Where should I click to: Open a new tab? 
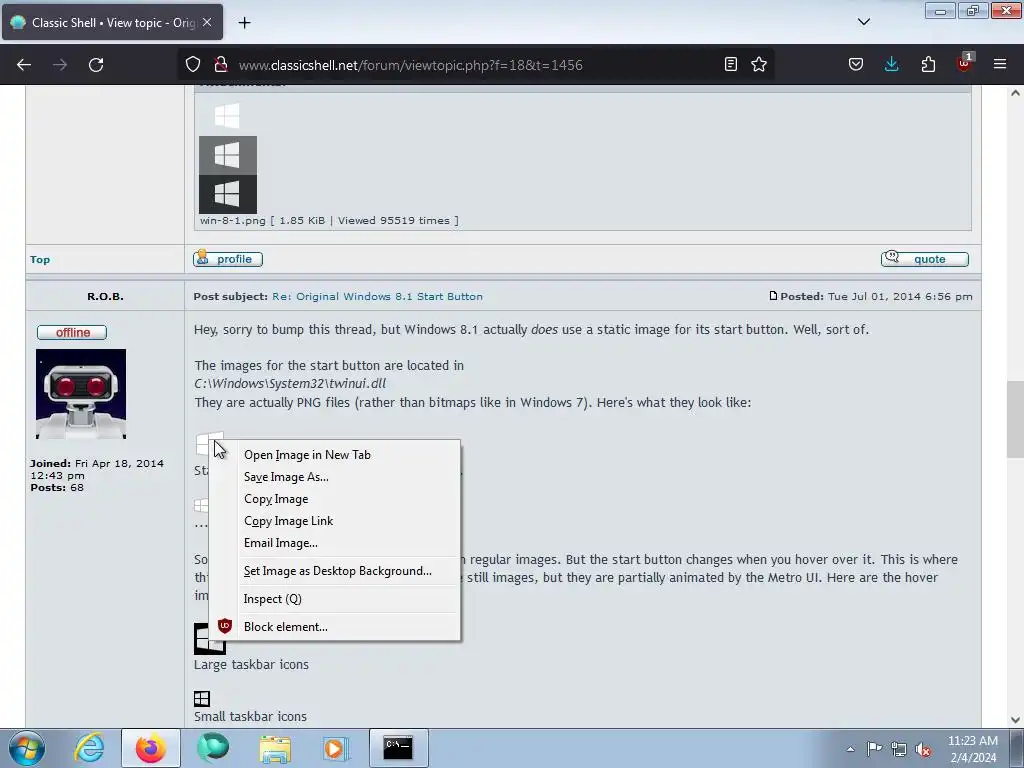click(x=244, y=23)
